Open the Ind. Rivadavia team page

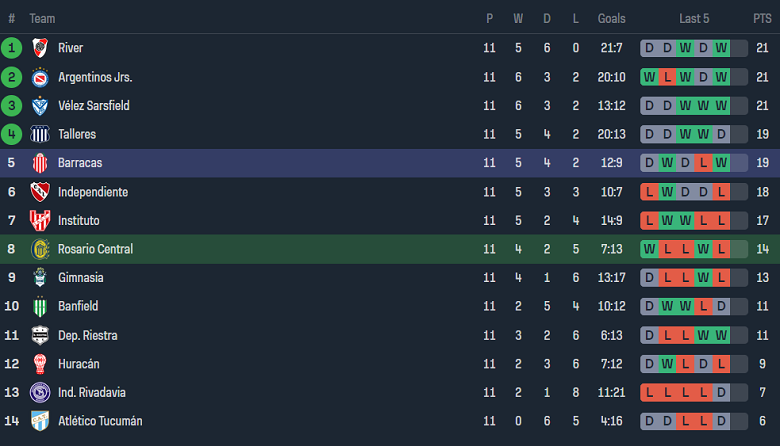click(x=91, y=392)
